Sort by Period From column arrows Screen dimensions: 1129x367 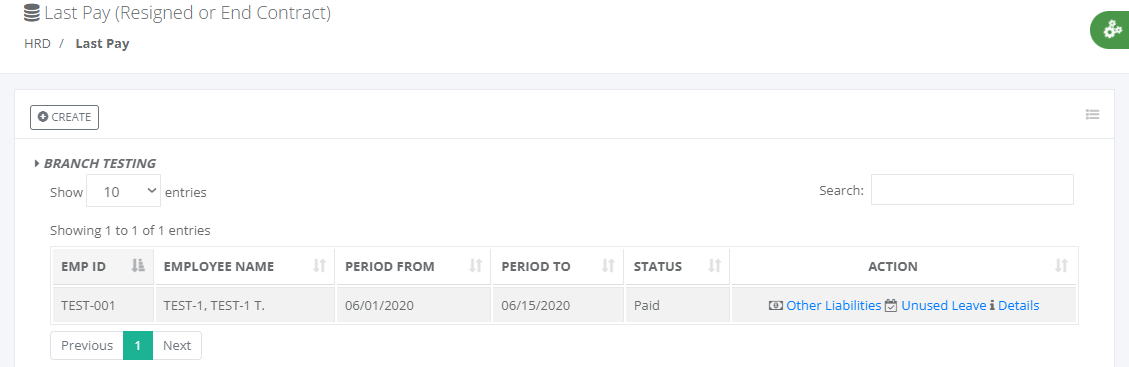[475, 266]
